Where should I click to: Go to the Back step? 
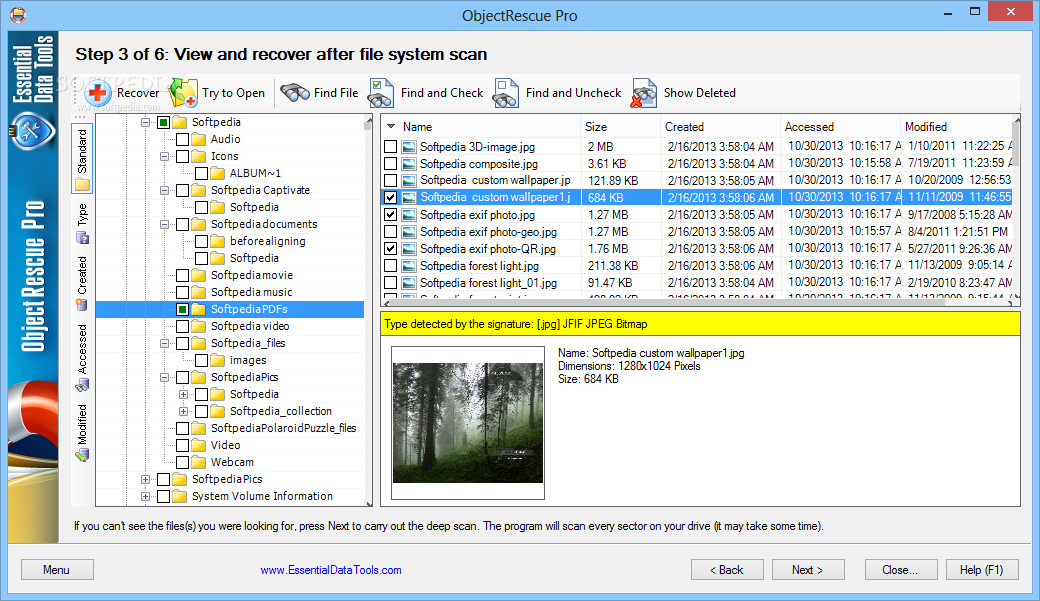coord(727,570)
